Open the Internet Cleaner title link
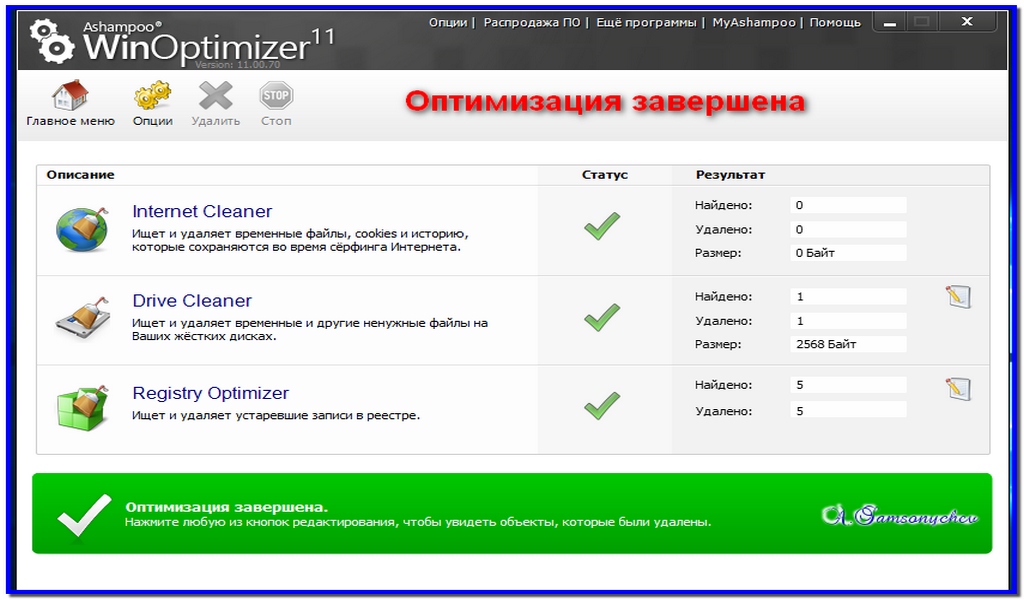This screenshot has height=600, width=1024. (202, 212)
